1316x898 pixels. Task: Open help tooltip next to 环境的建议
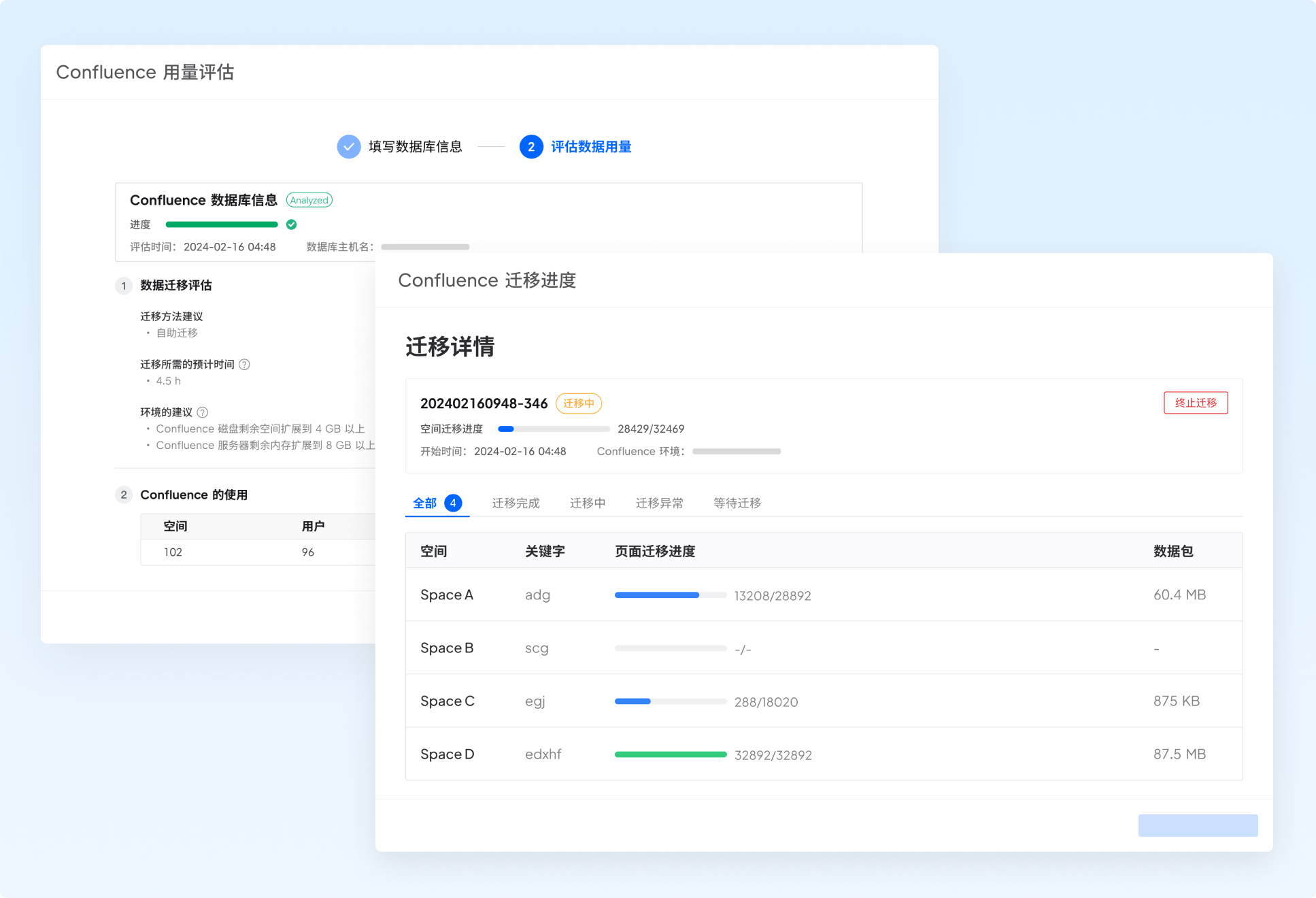click(203, 412)
